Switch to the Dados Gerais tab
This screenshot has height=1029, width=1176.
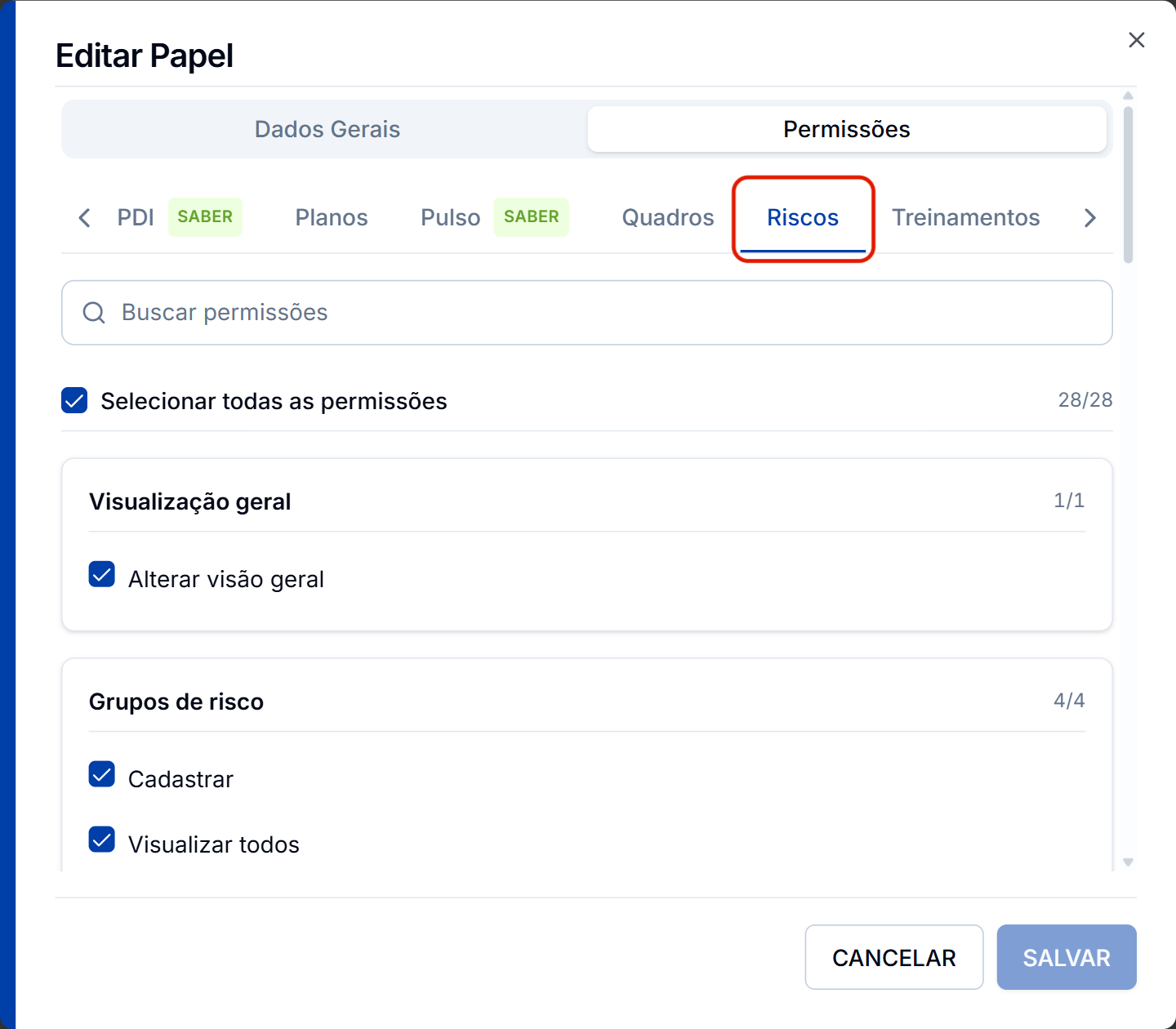tap(327, 129)
